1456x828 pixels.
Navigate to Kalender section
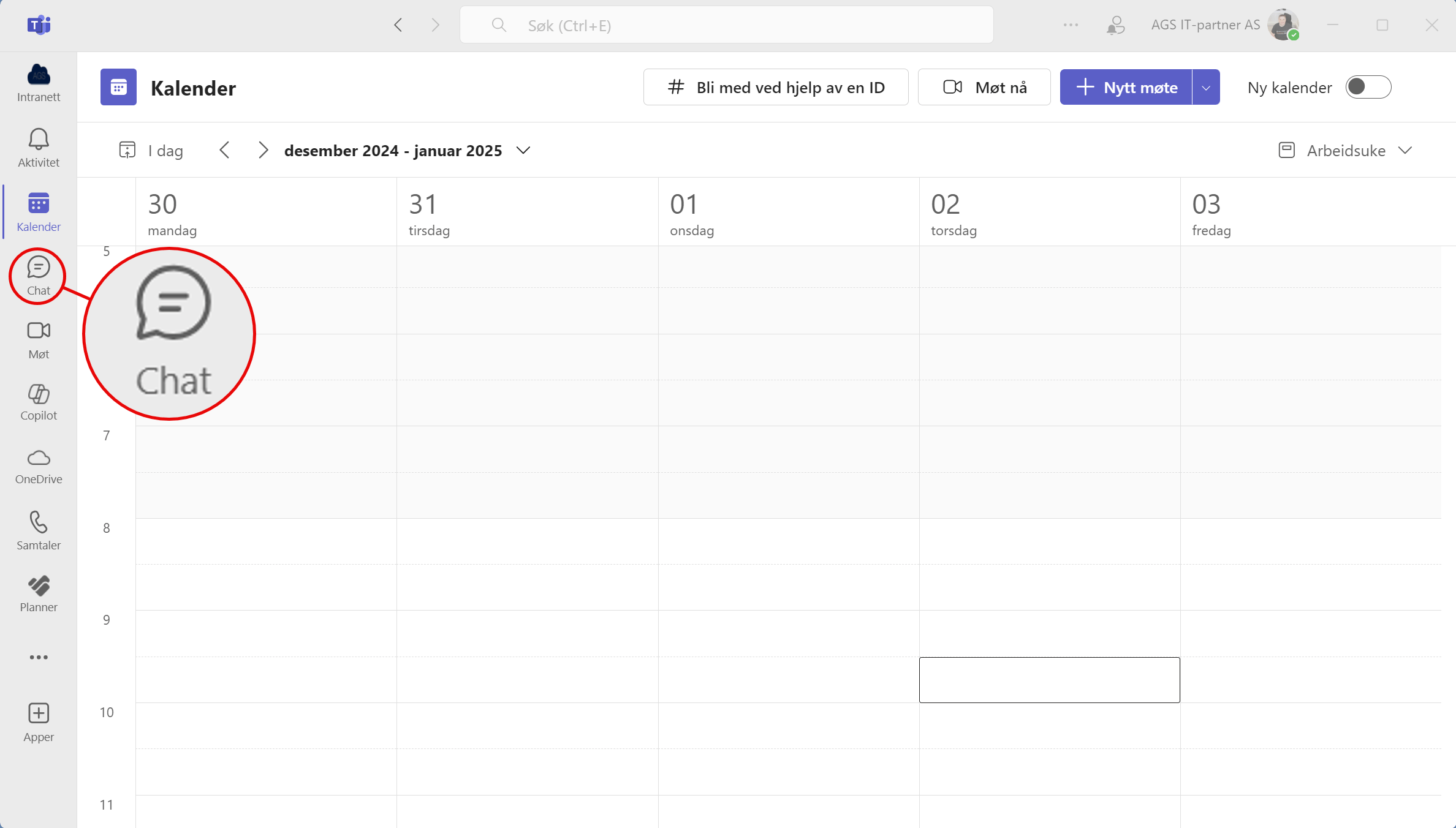(x=38, y=211)
